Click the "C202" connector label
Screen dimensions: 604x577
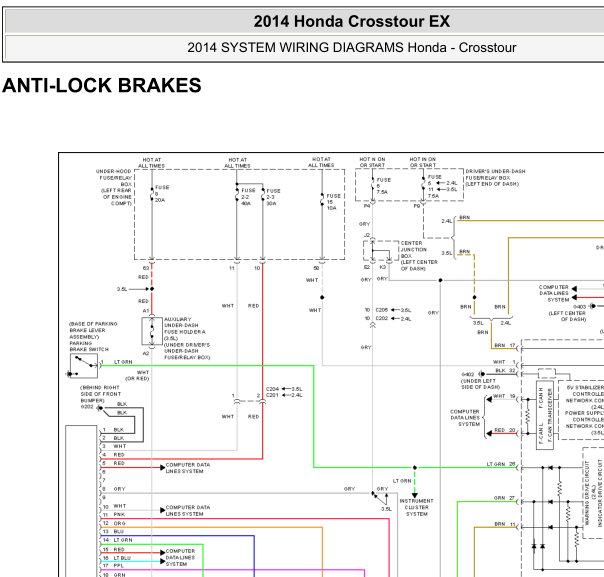click(x=382, y=319)
